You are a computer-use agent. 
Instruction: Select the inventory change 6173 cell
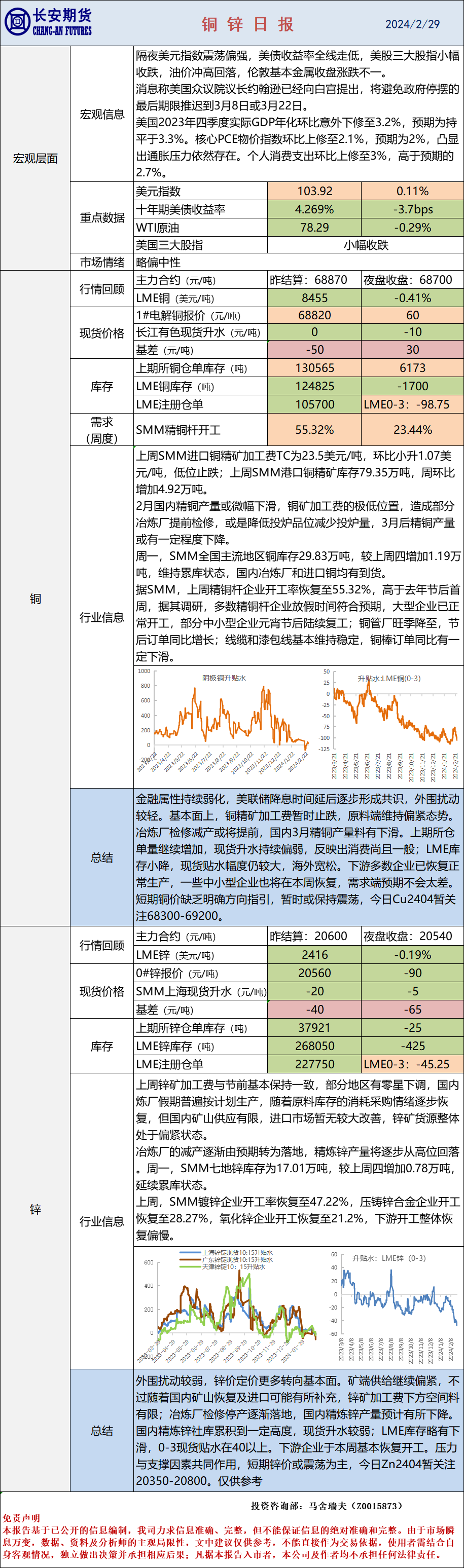[x=412, y=367]
